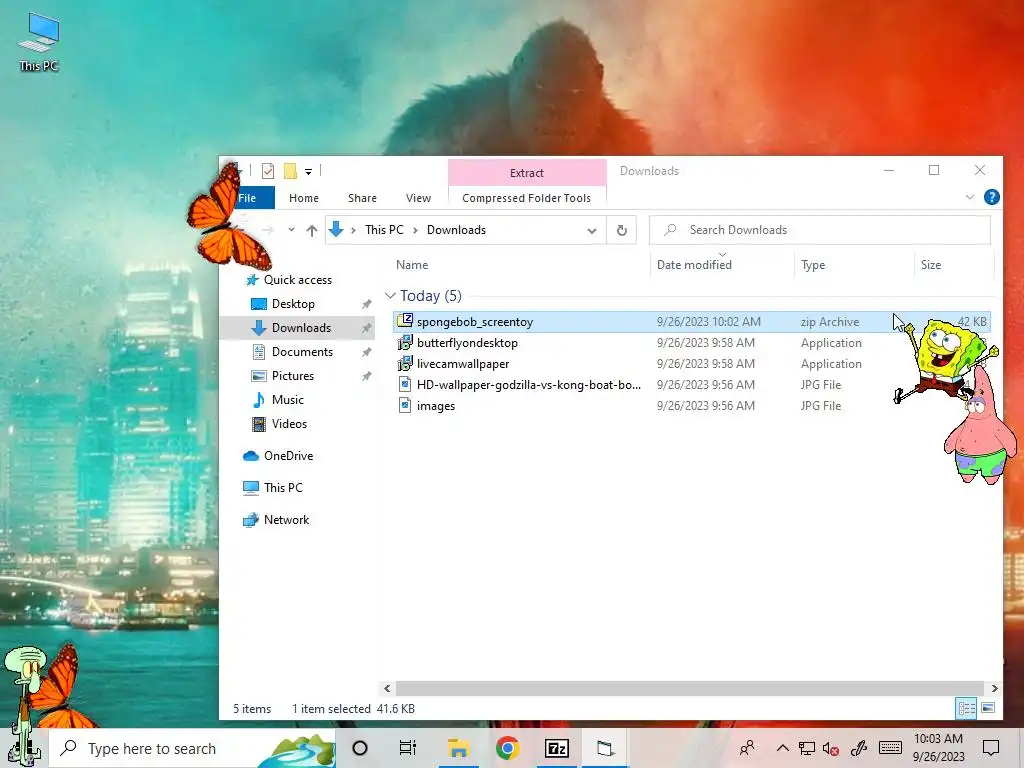This screenshot has width=1024, height=768.
Task: Expand the chevron after This PC breadcrumb
Action: coord(415,230)
